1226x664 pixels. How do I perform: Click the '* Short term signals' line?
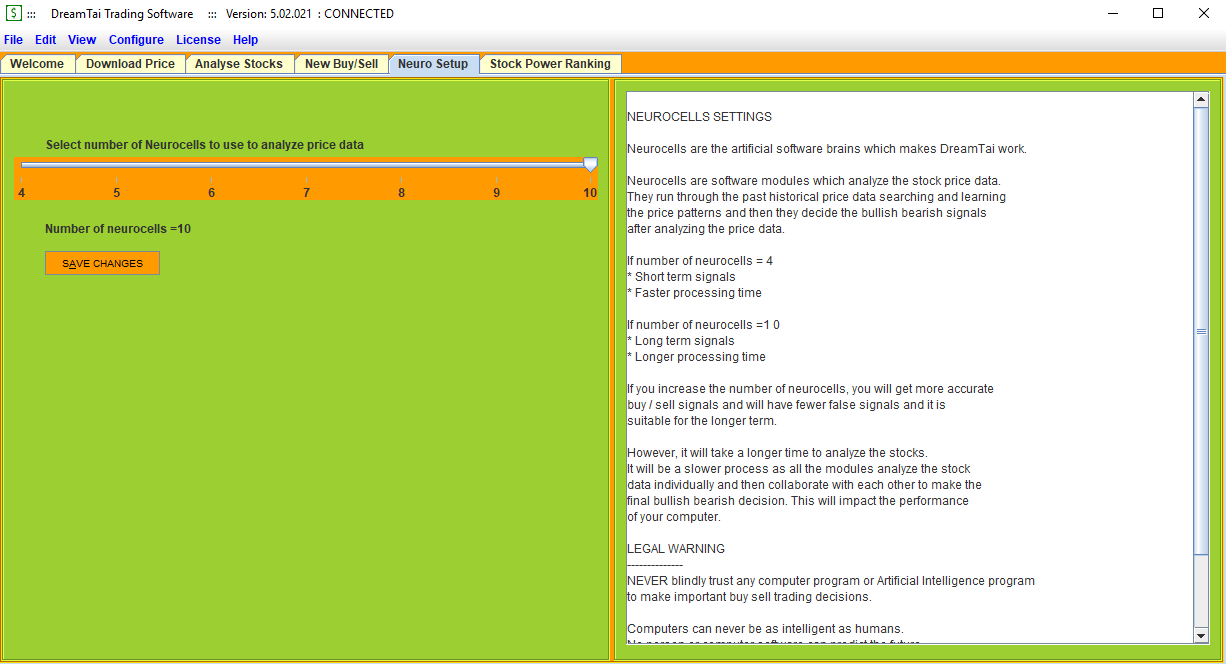coord(681,277)
